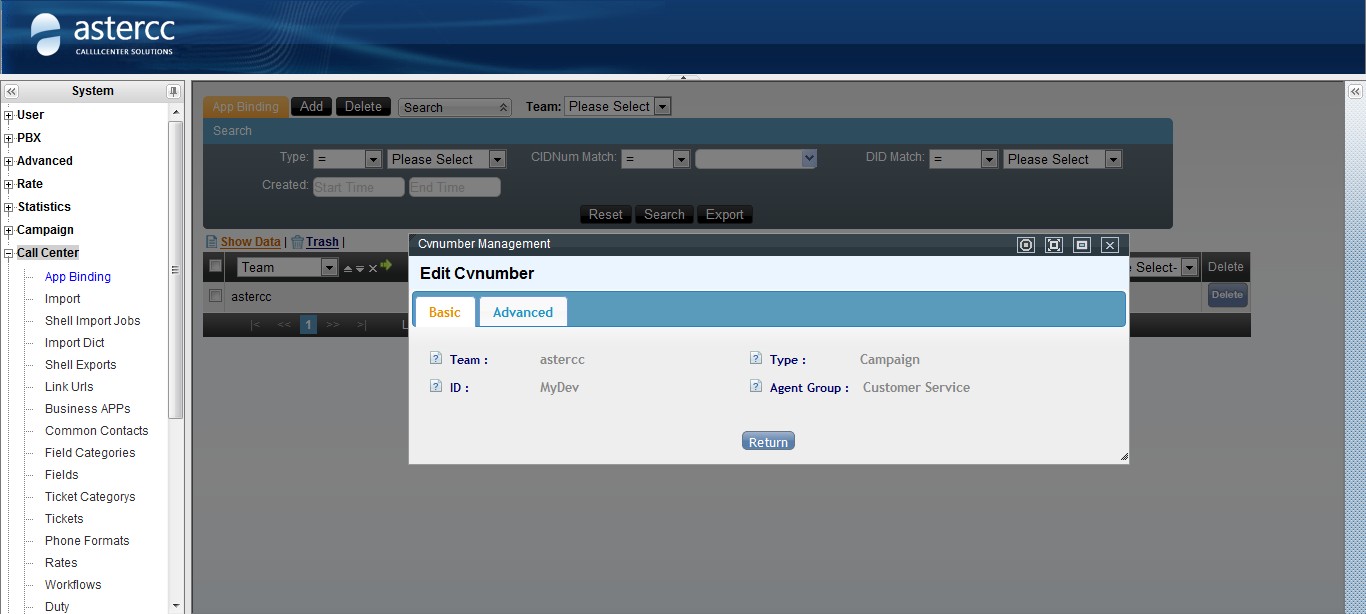Open the Team Please Select dropdown
1366x614 pixels.
click(617, 106)
